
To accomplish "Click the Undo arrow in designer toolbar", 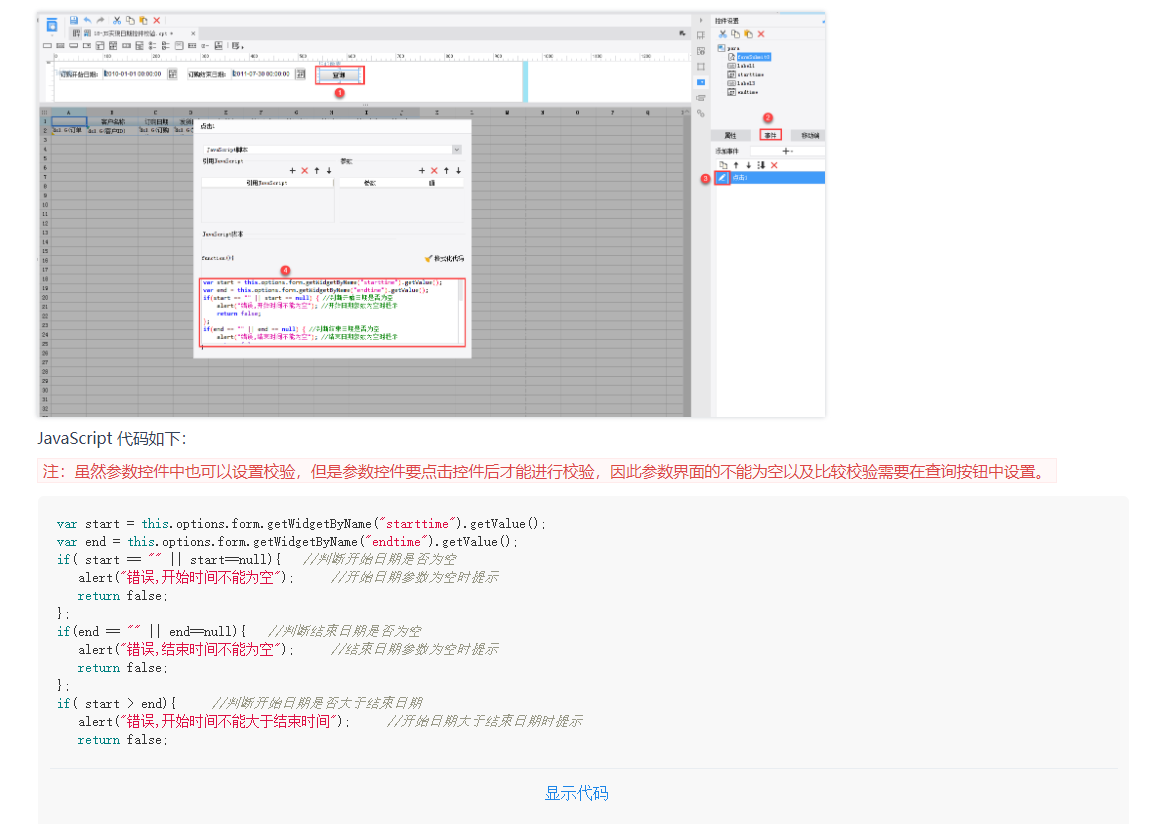I will [87, 21].
